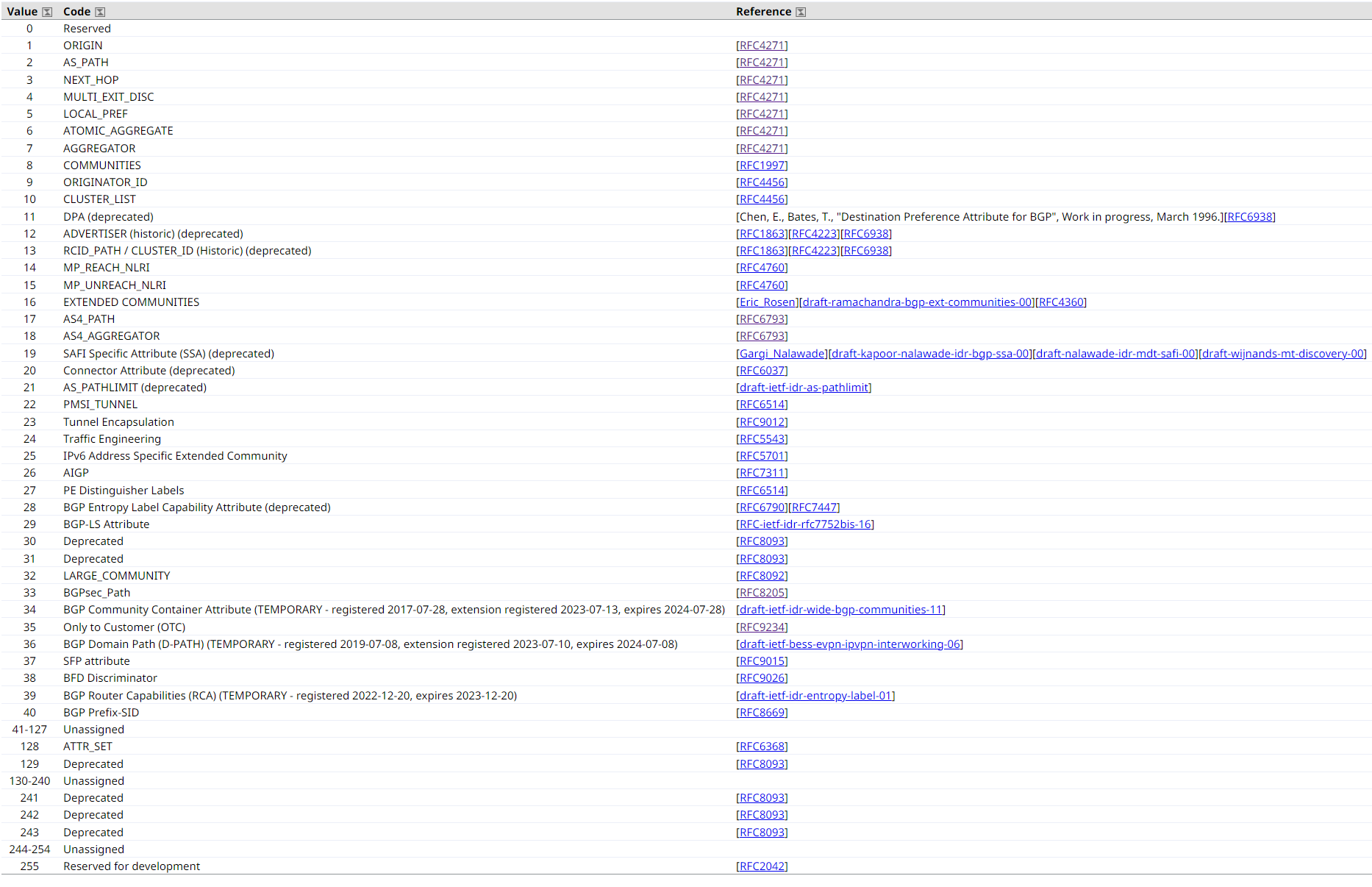Click the Reference column sort icon
This screenshot has height=887, width=1372.
[801, 12]
